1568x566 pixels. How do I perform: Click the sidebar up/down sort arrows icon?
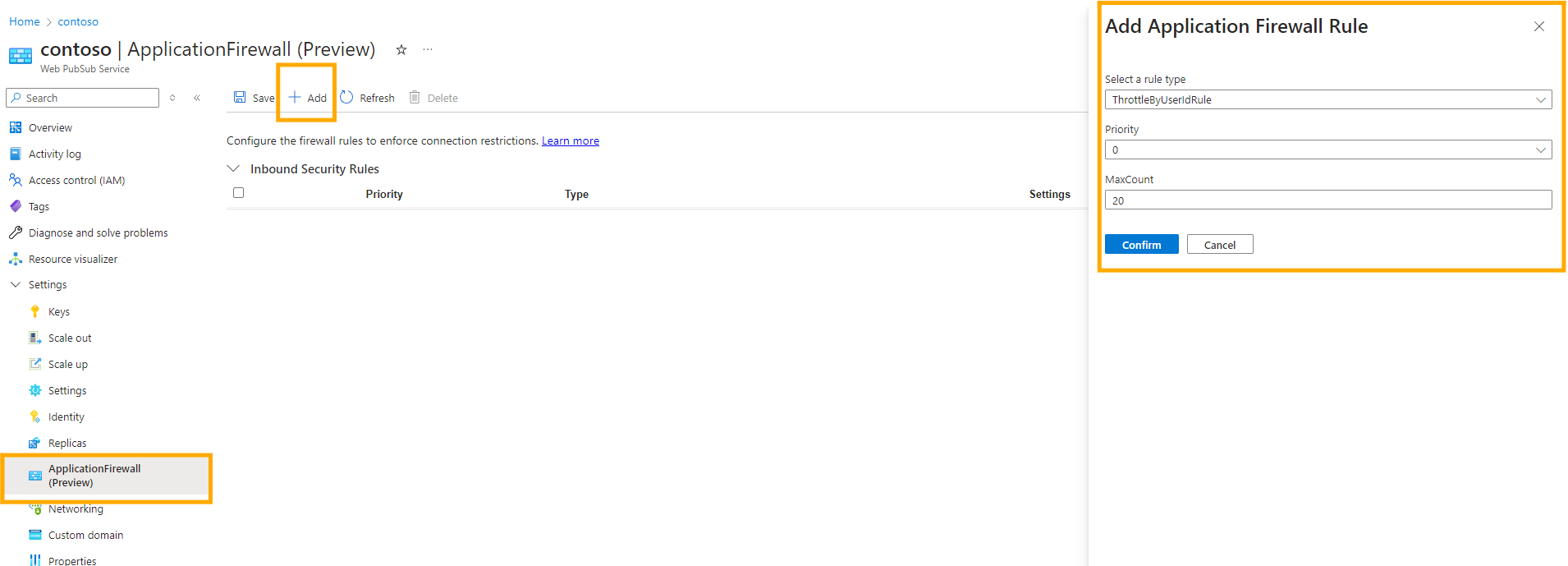click(172, 98)
